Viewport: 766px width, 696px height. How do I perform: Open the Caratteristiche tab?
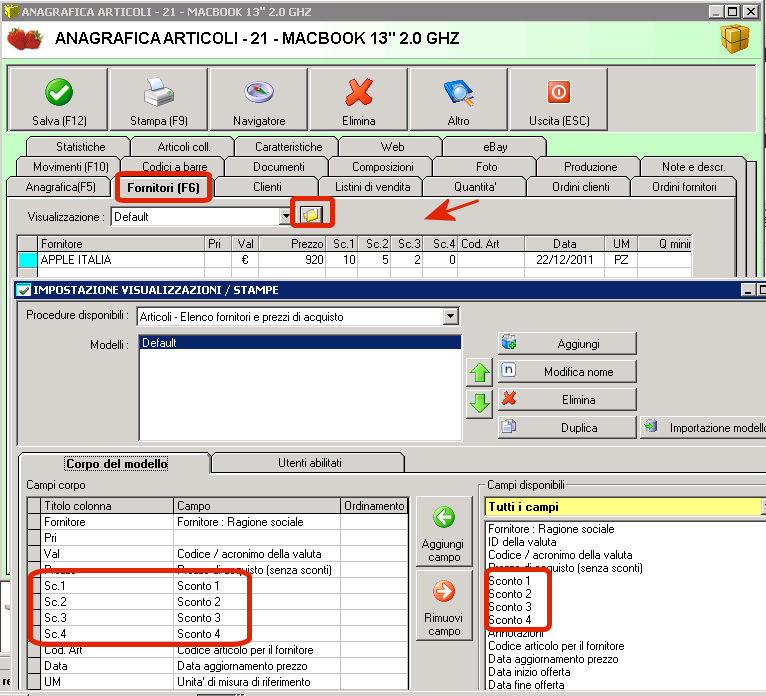click(288, 147)
